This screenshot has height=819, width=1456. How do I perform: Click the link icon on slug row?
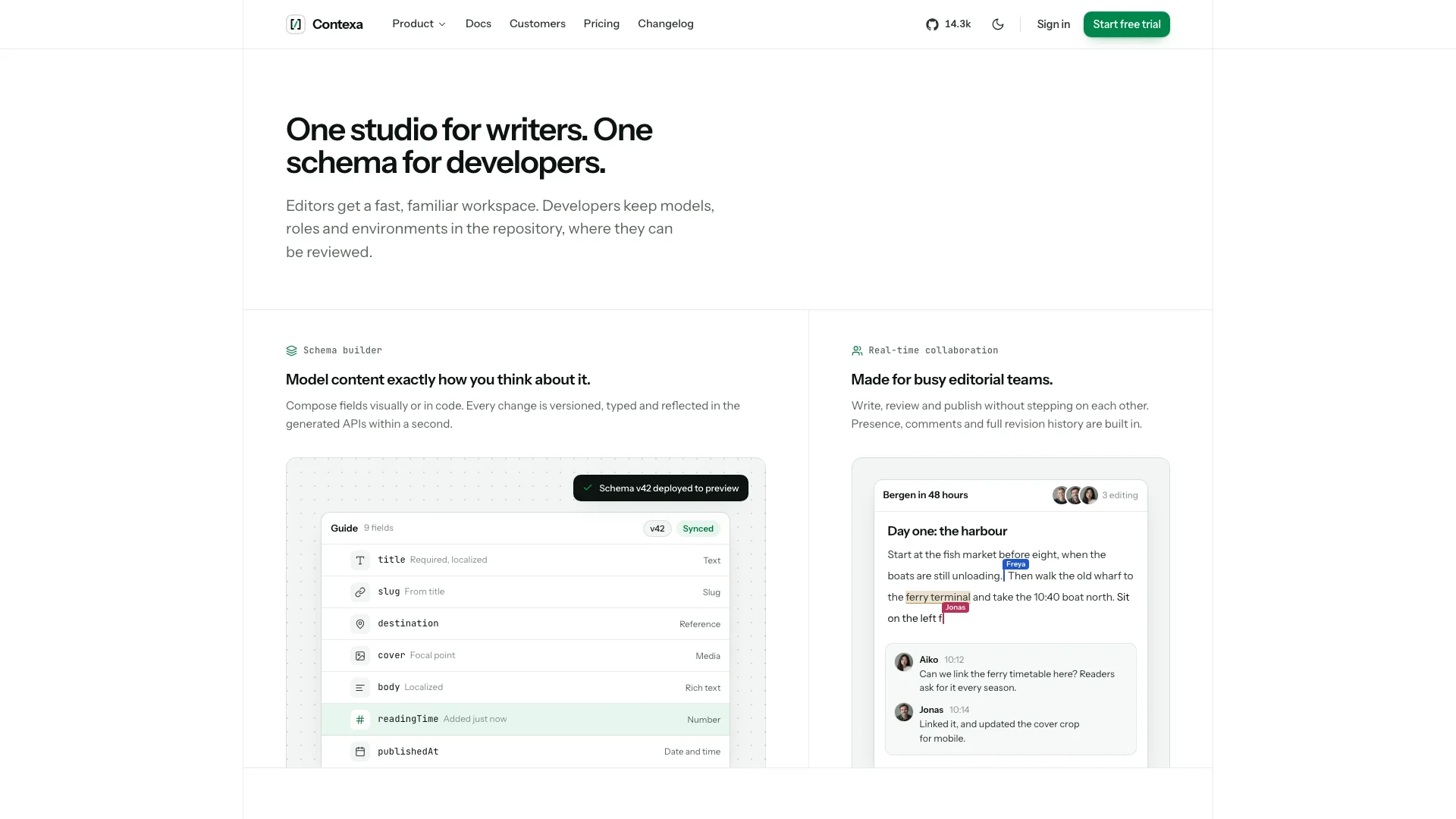coord(360,592)
